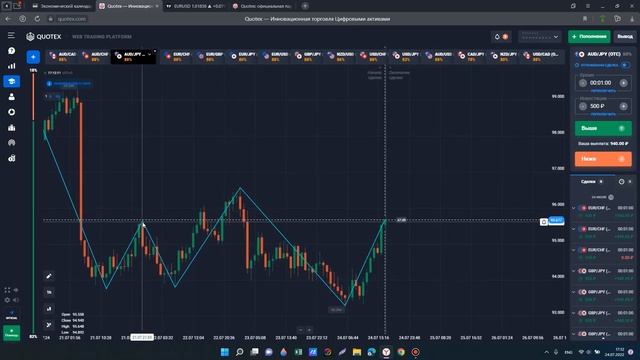This screenshot has height=360, width=640.
Task: Switch to GBP/JPY asset tab
Action: coord(308,57)
